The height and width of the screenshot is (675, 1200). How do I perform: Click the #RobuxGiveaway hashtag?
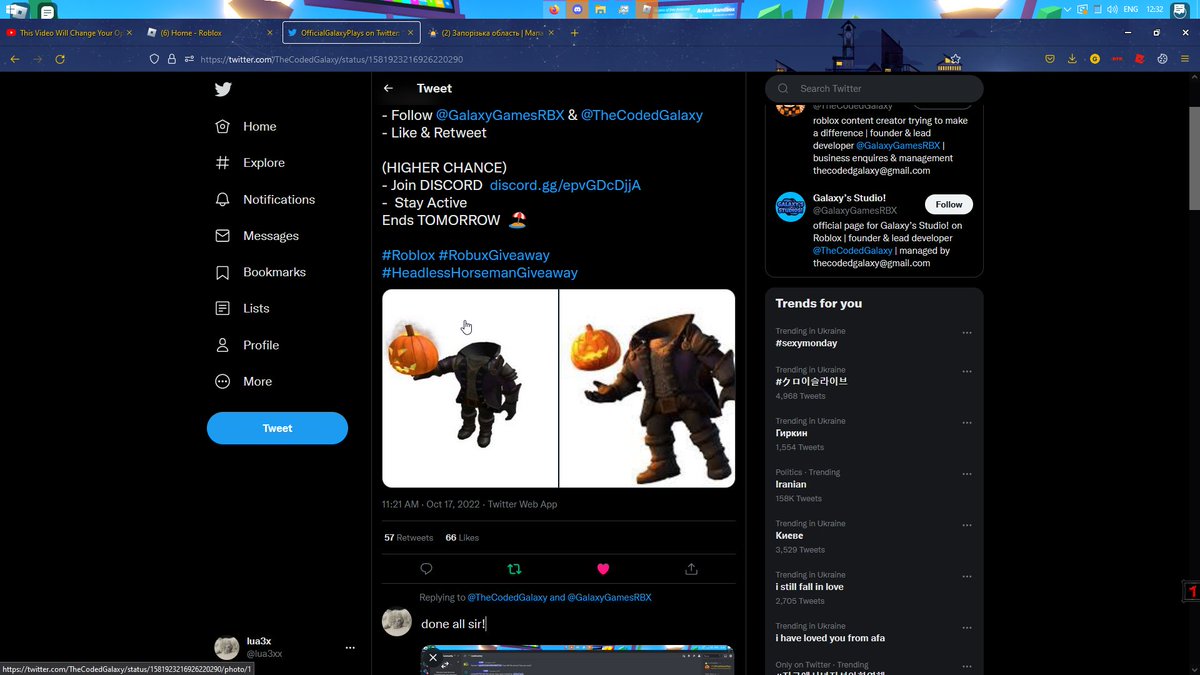(494, 255)
